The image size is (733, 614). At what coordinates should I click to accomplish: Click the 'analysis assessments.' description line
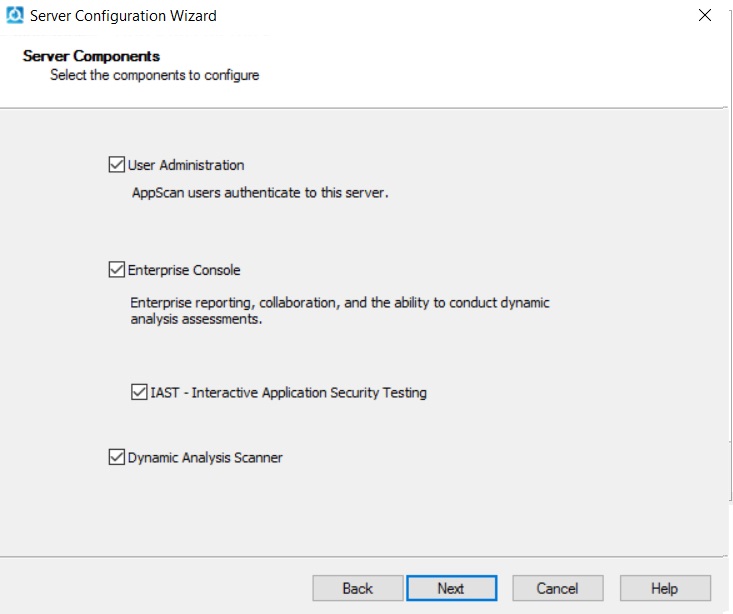[196, 320]
